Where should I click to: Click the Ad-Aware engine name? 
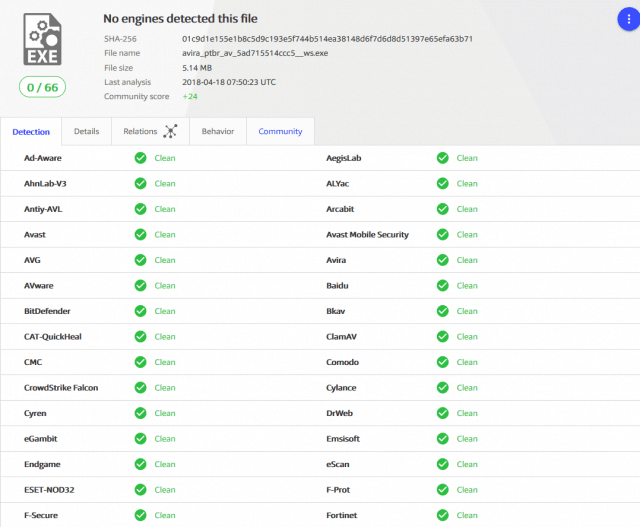(x=43, y=158)
